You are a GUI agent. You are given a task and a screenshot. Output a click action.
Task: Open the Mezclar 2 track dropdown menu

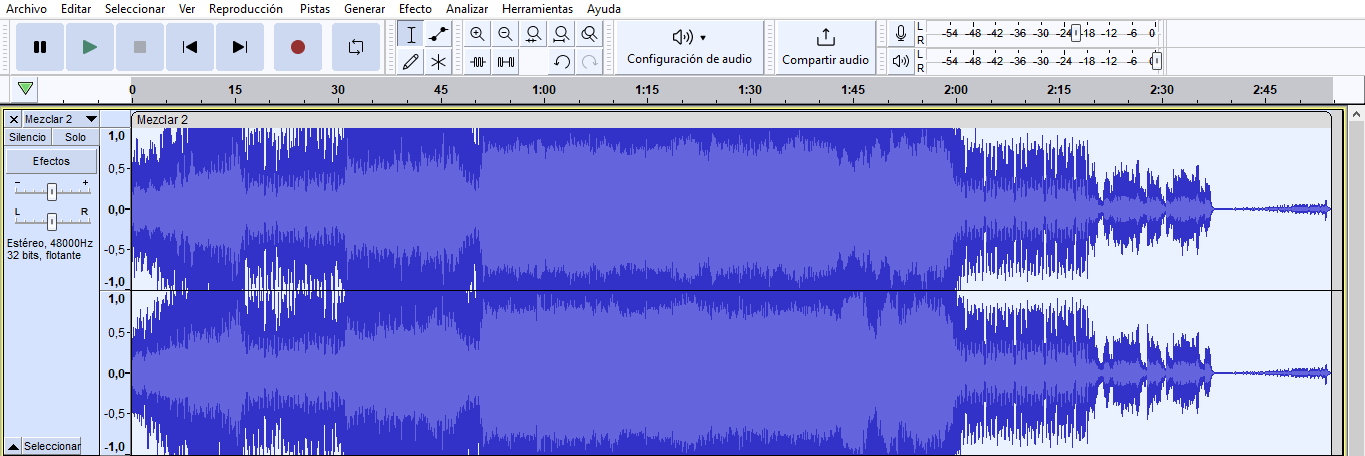(61, 119)
